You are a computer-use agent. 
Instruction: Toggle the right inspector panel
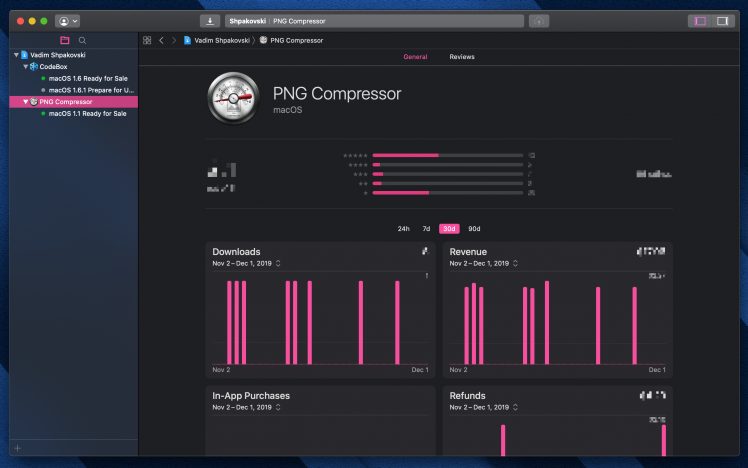pyautogui.click(x=722, y=21)
